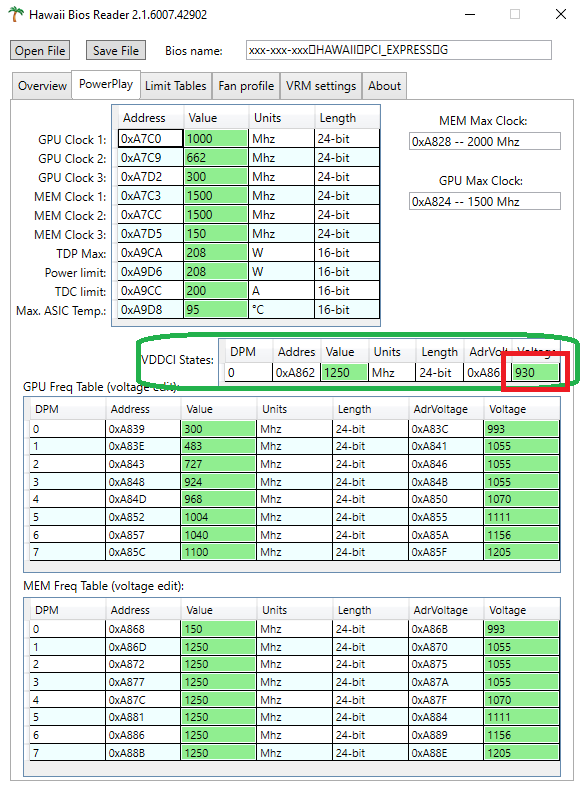The height and width of the screenshot is (790, 583).
Task: Select MEM Freq DPM 0 value 150
Action: click(x=218, y=629)
